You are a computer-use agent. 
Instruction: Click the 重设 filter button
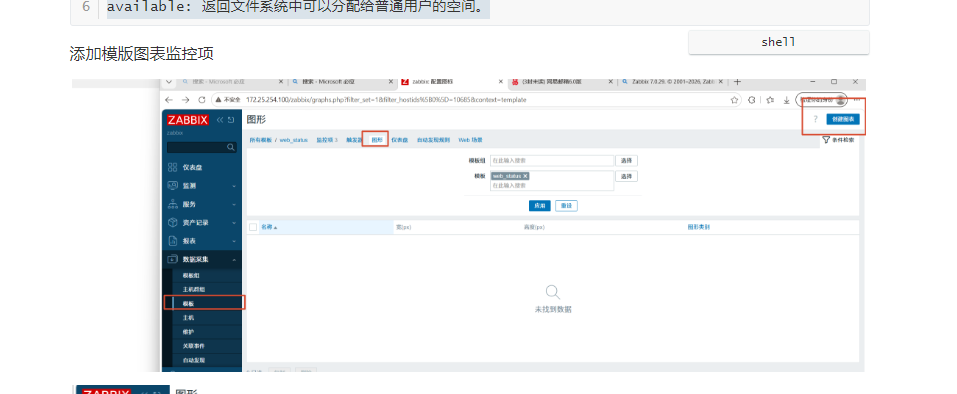(566, 206)
